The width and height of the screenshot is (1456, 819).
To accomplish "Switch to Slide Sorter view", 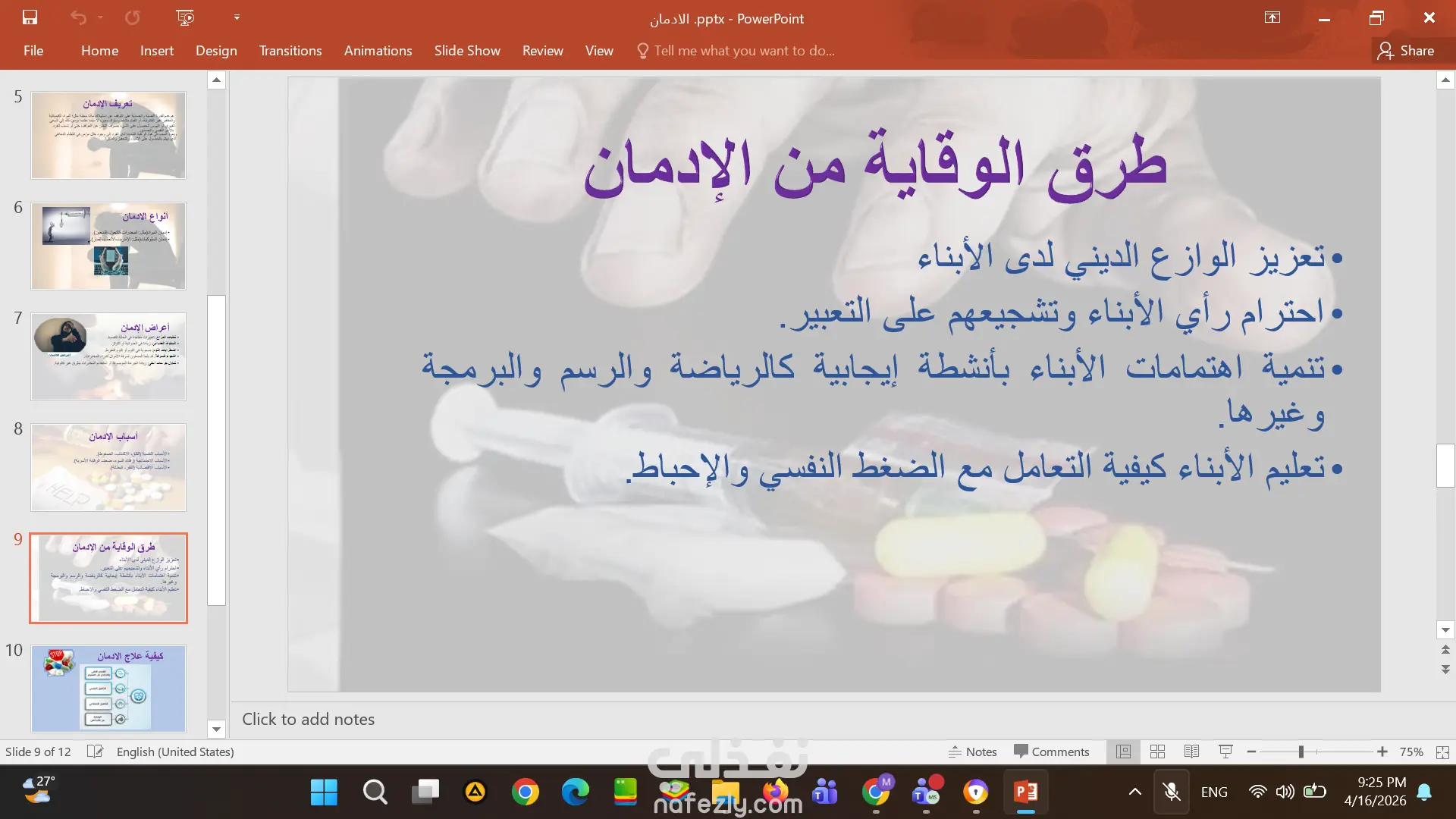I will [x=1157, y=752].
